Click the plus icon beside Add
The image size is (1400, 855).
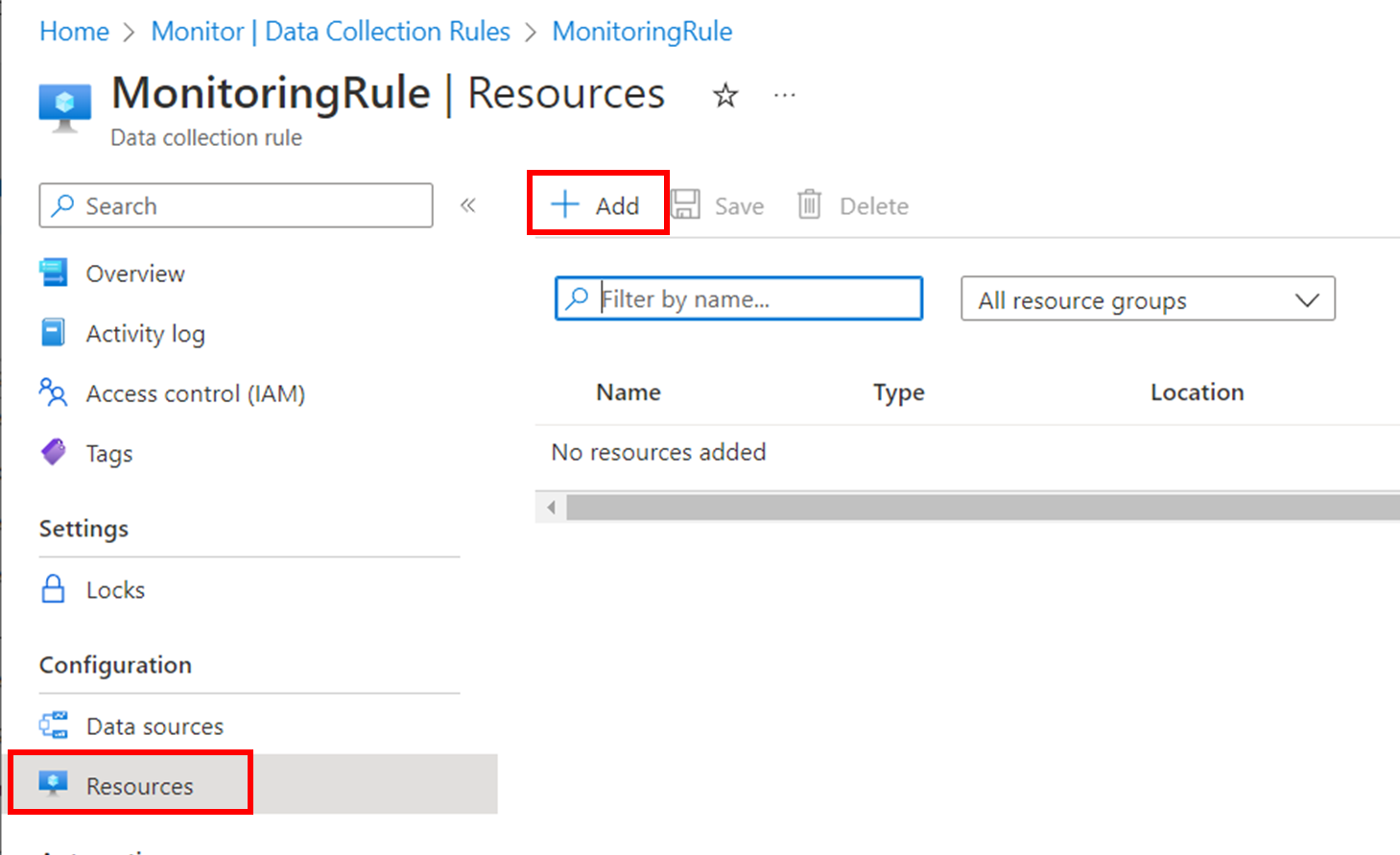[x=565, y=204]
